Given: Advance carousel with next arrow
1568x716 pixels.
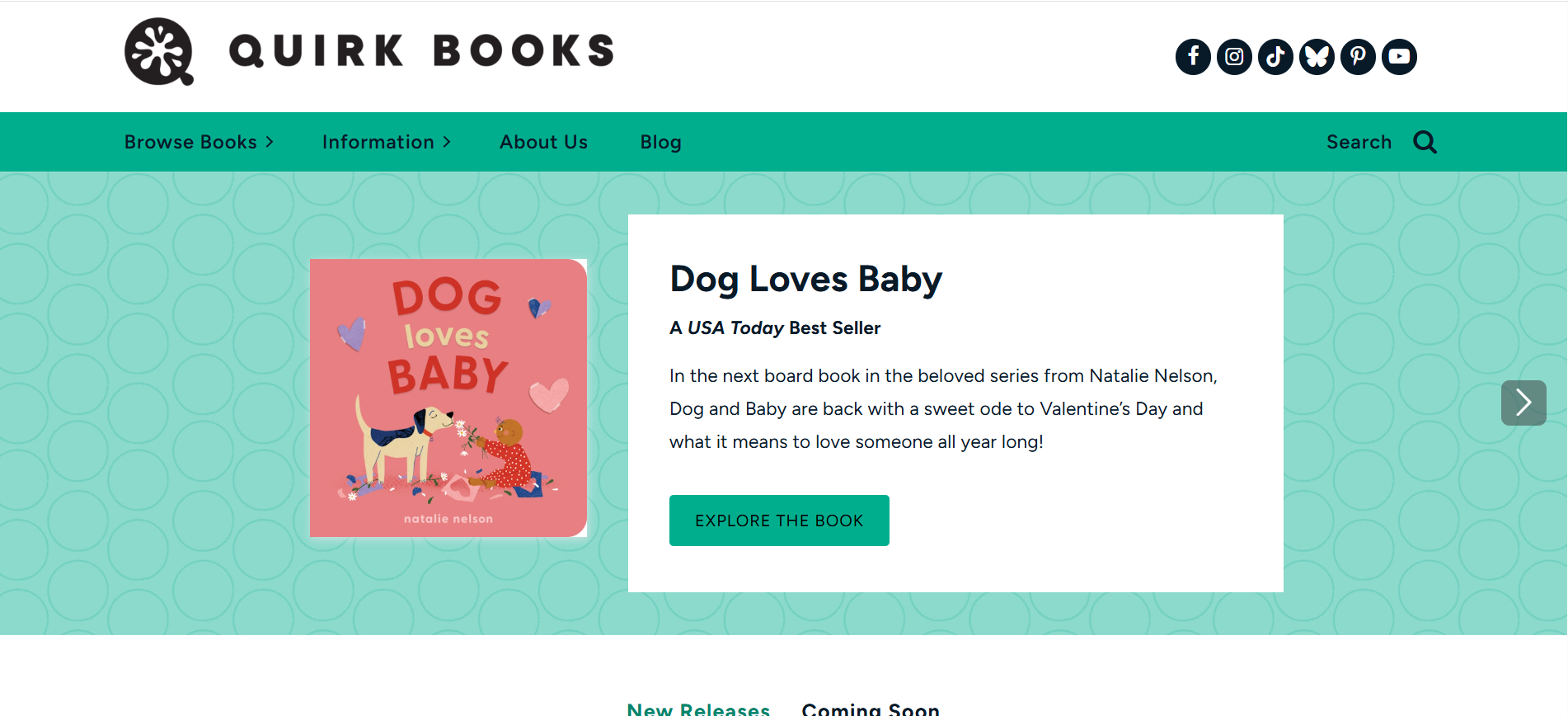Looking at the screenshot, I should pos(1523,403).
